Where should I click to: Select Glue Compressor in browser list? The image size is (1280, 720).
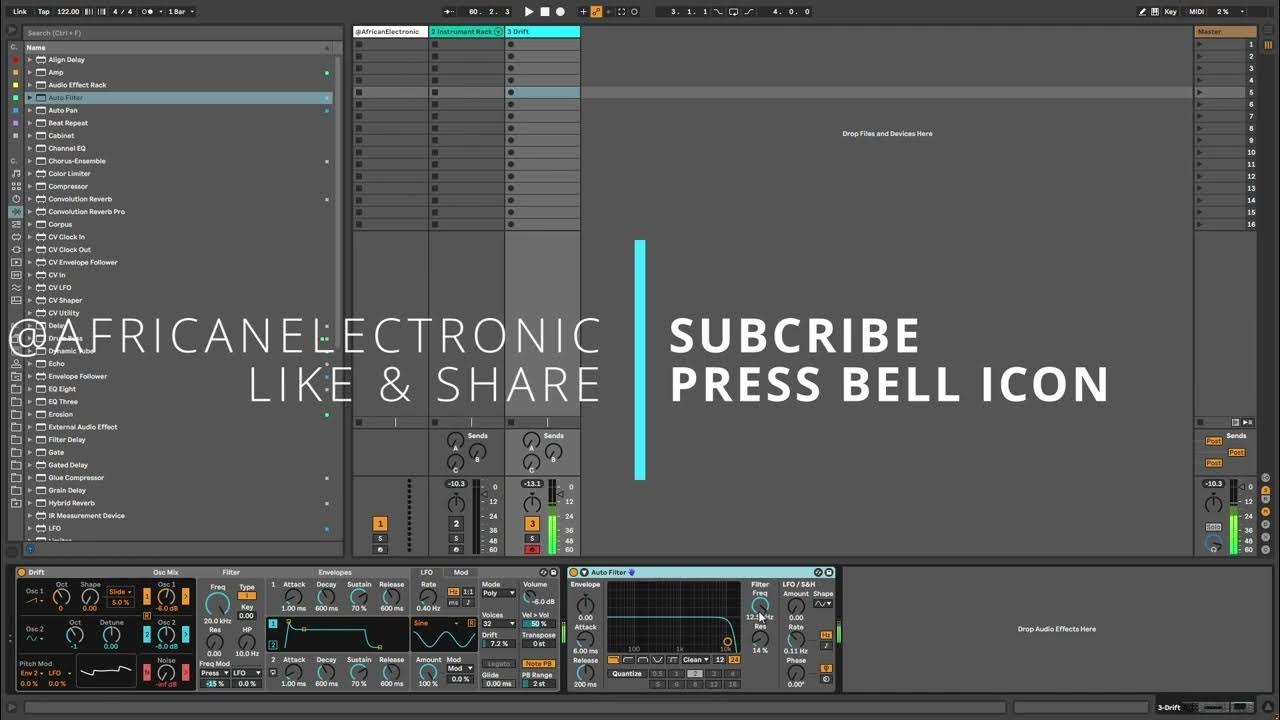point(76,478)
